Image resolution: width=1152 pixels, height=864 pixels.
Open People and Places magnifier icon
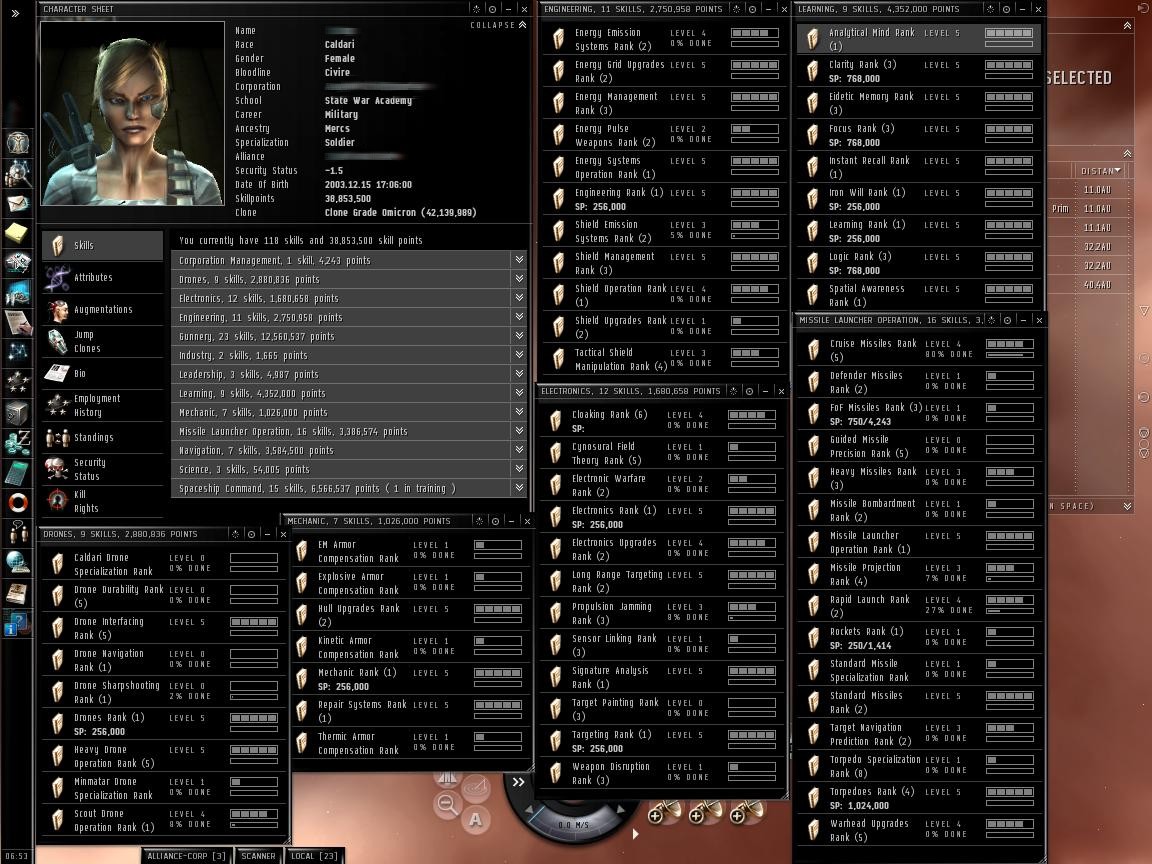[17, 173]
